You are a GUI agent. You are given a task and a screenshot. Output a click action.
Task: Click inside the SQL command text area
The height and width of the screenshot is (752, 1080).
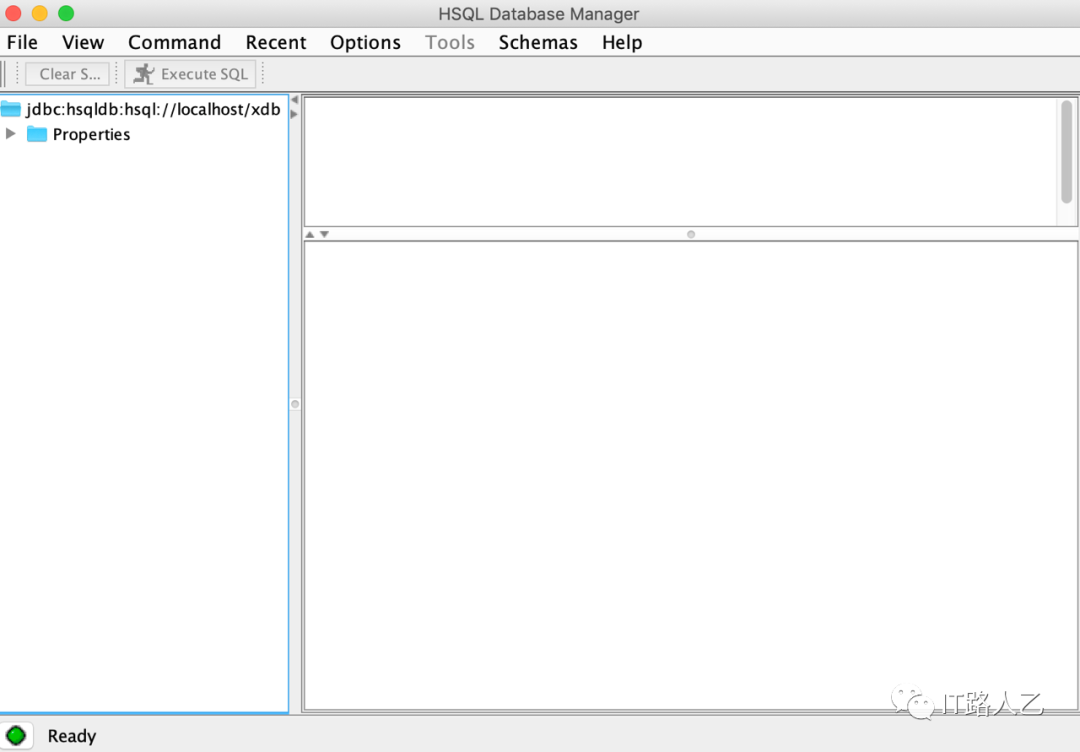(x=681, y=162)
